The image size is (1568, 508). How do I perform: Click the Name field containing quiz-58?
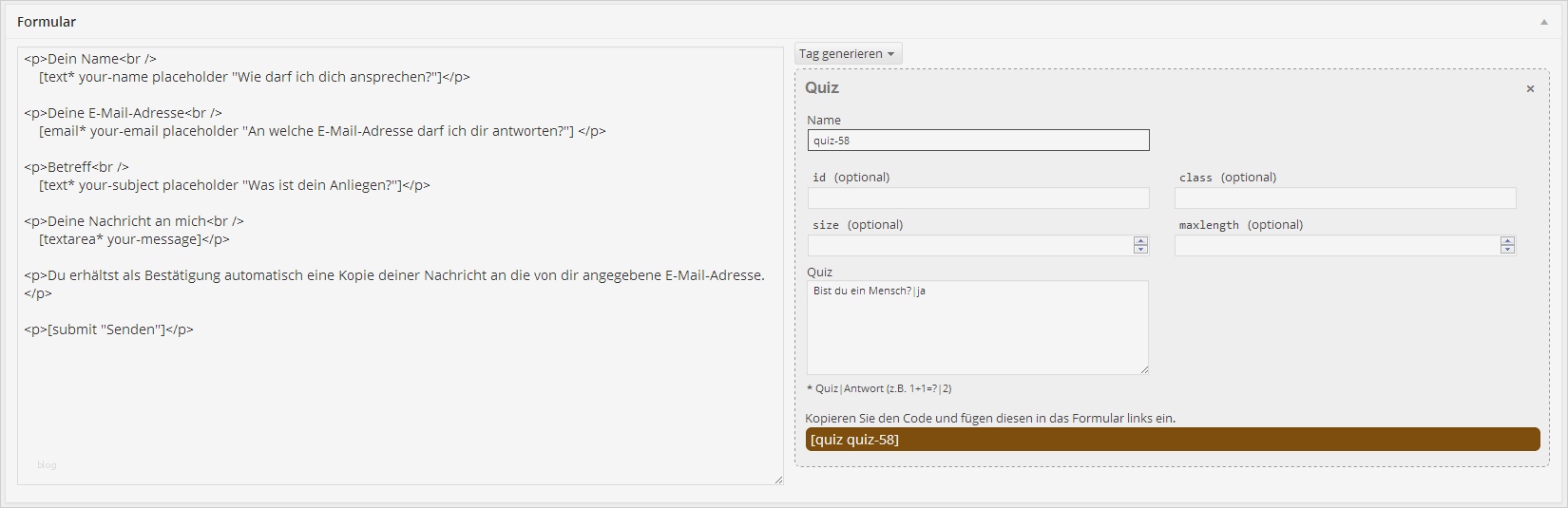(978, 141)
